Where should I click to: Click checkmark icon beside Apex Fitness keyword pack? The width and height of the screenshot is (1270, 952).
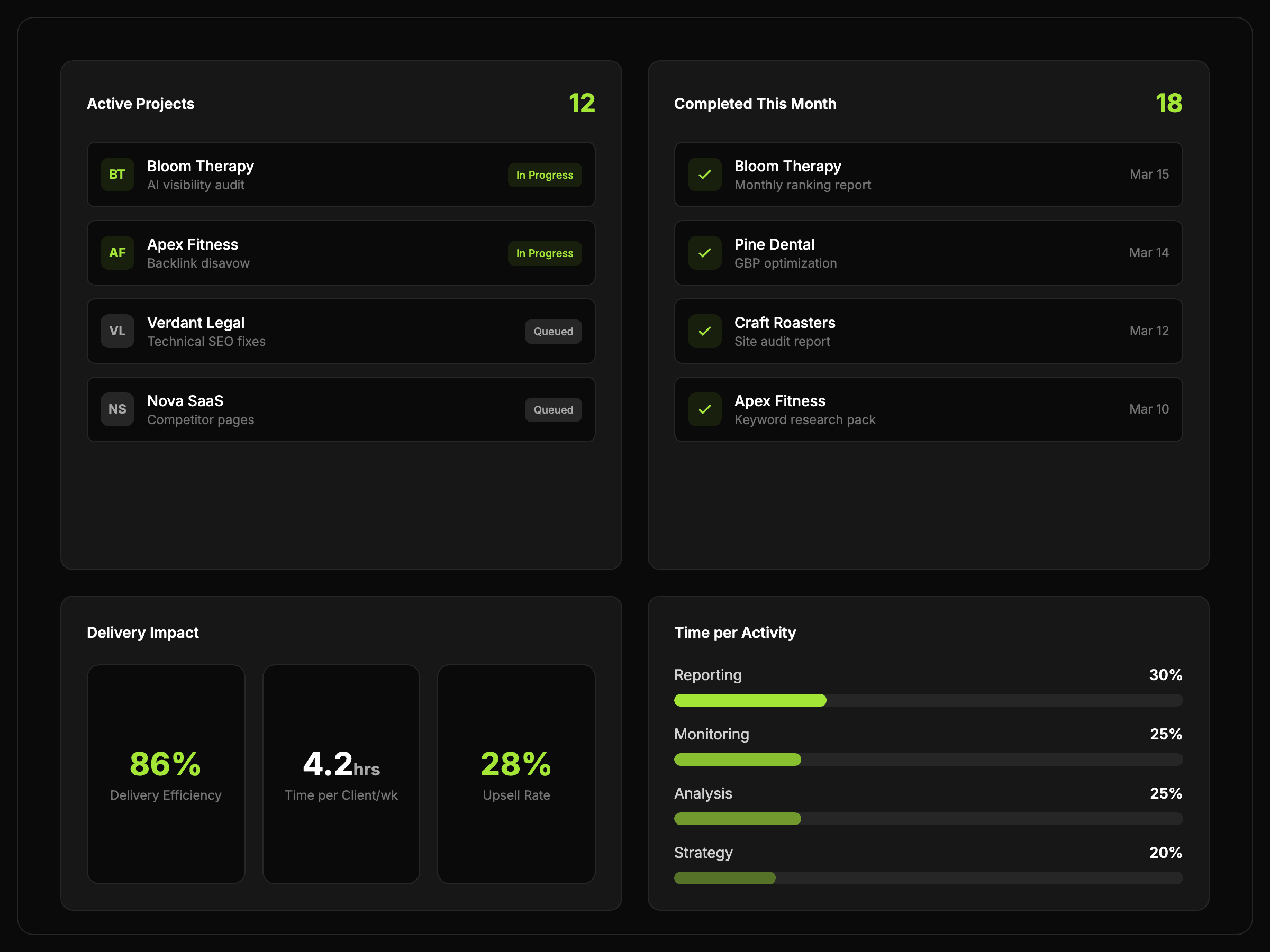pos(704,409)
